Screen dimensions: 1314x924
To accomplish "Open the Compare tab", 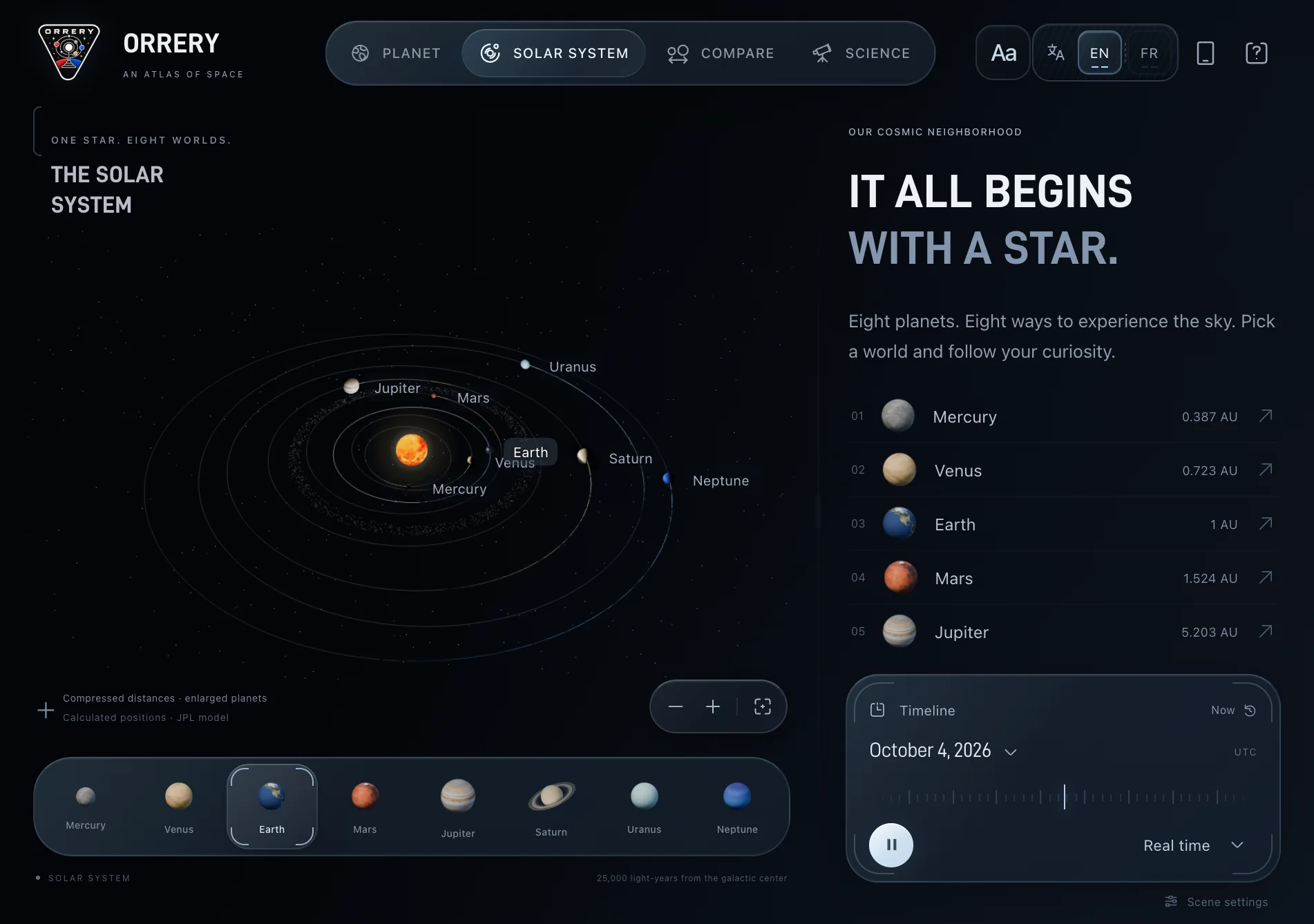I will 721,53.
